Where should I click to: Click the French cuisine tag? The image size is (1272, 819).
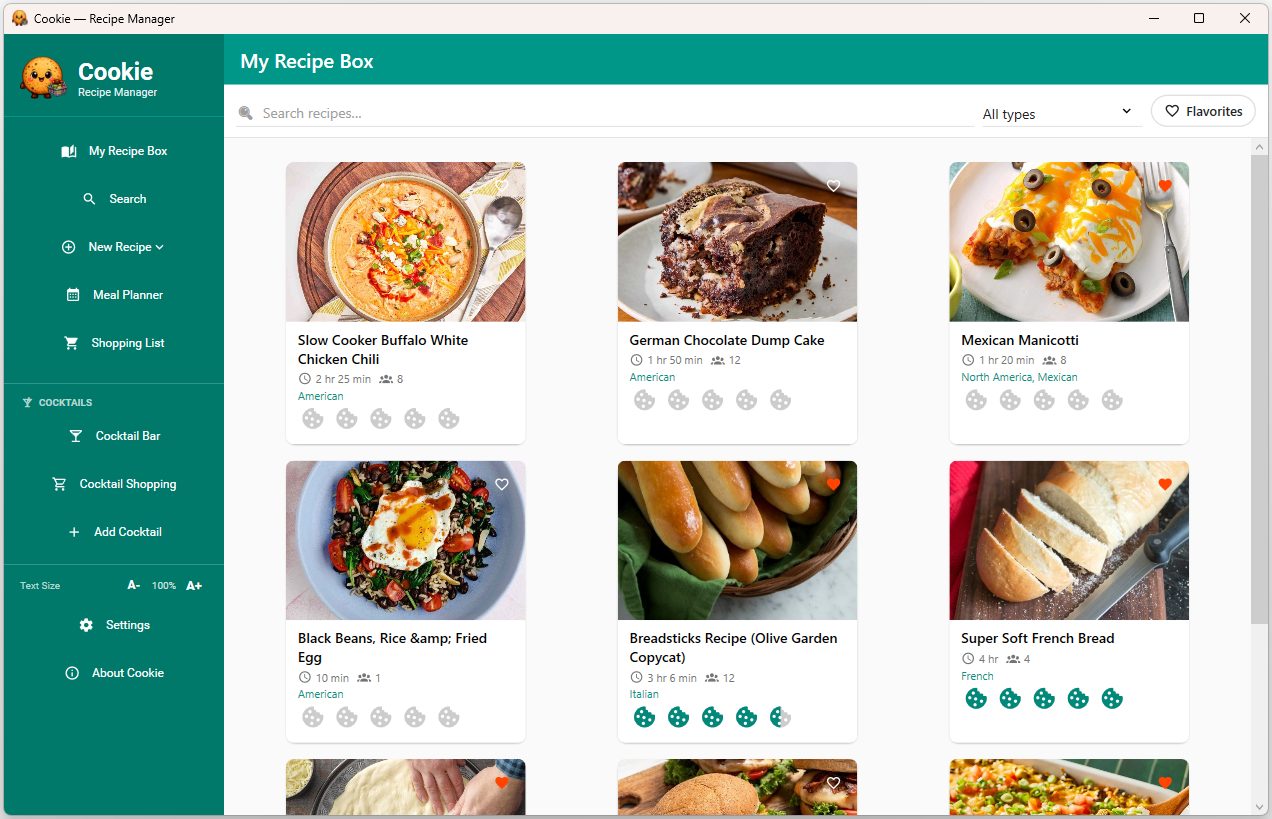(977, 676)
